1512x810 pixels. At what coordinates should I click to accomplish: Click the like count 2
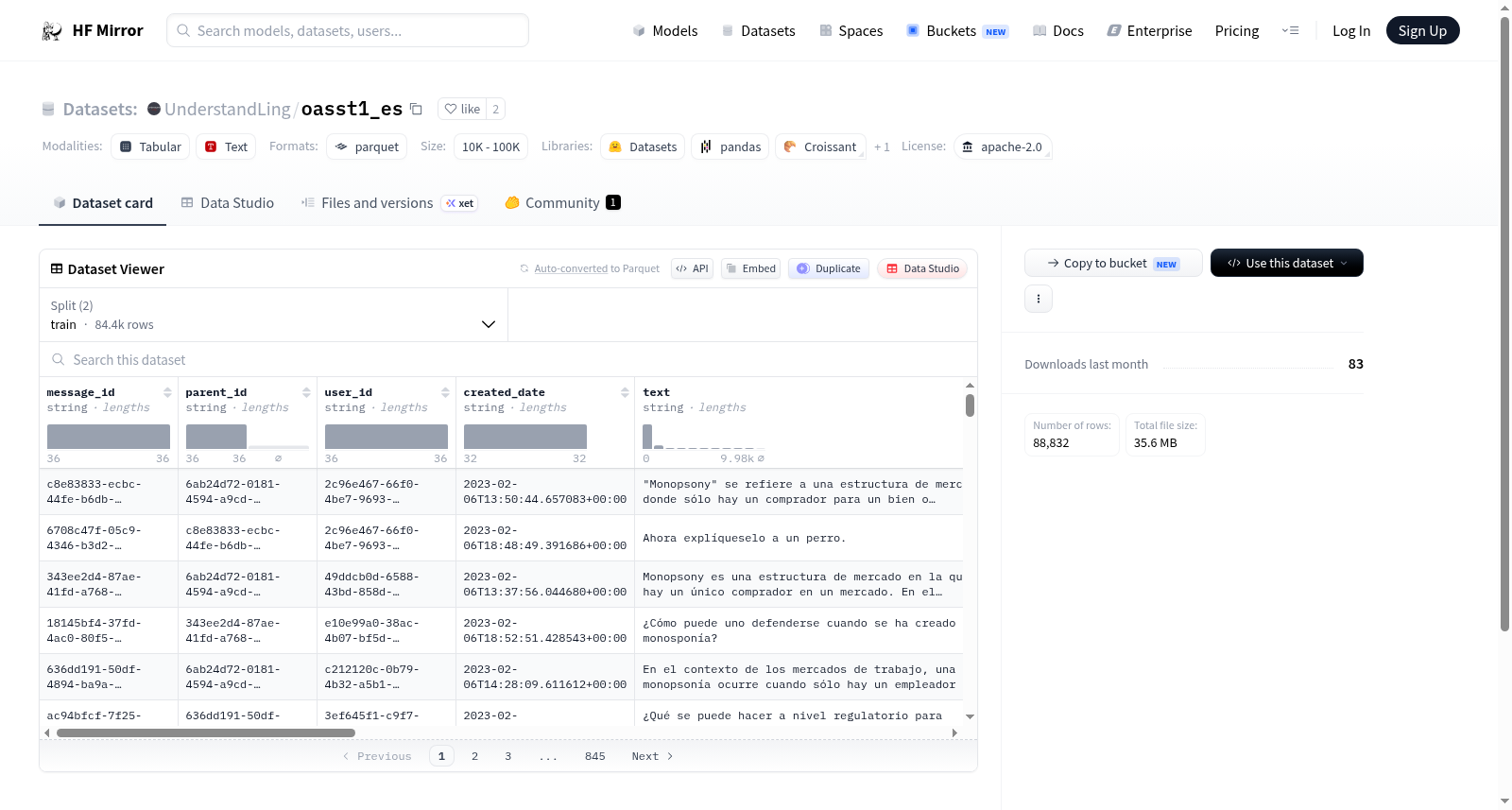pos(495,109)
